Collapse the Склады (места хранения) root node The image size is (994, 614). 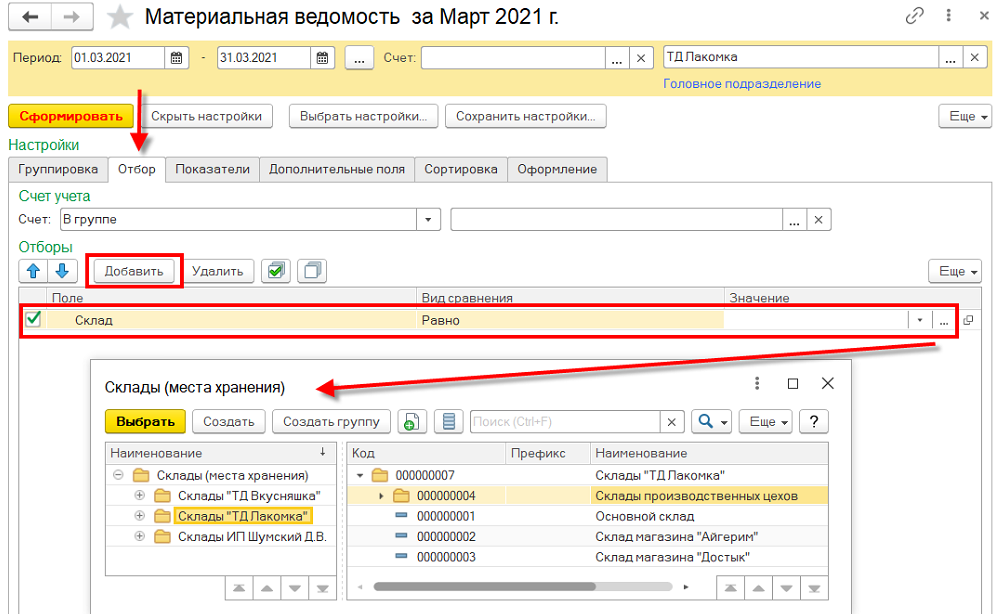coord(118,476)
